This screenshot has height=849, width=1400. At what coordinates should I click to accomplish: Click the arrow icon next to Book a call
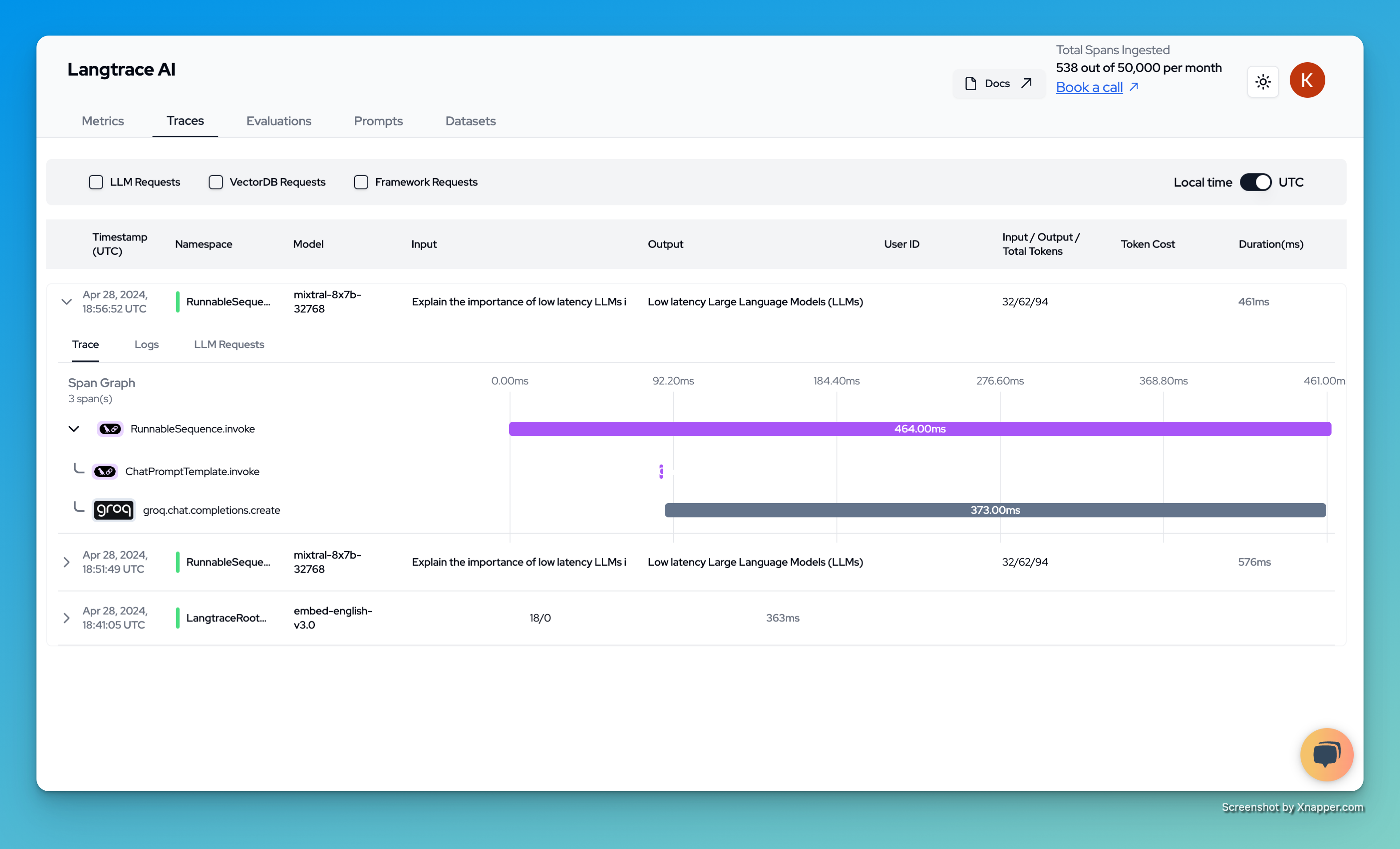click(x=1134, y=87)
